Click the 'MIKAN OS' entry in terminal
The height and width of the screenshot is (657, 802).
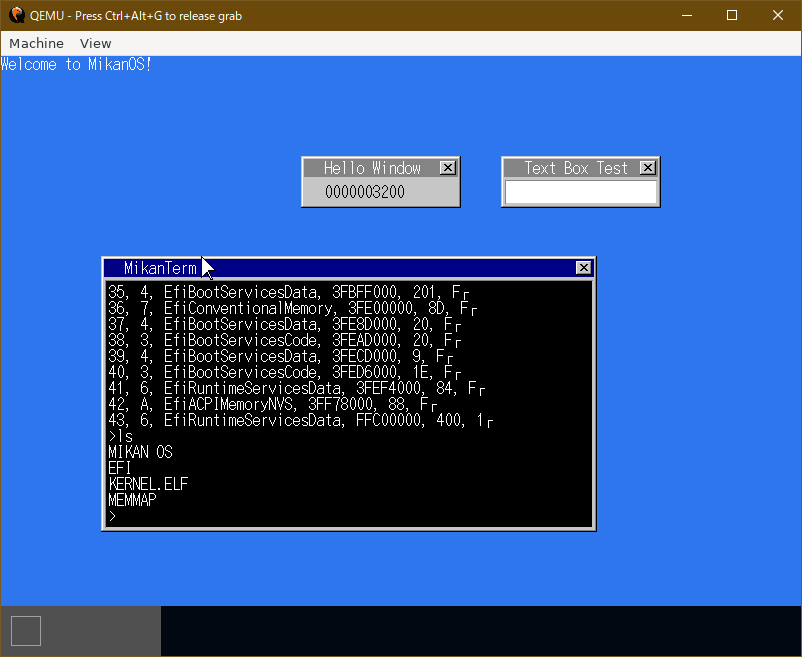[140, 452]
